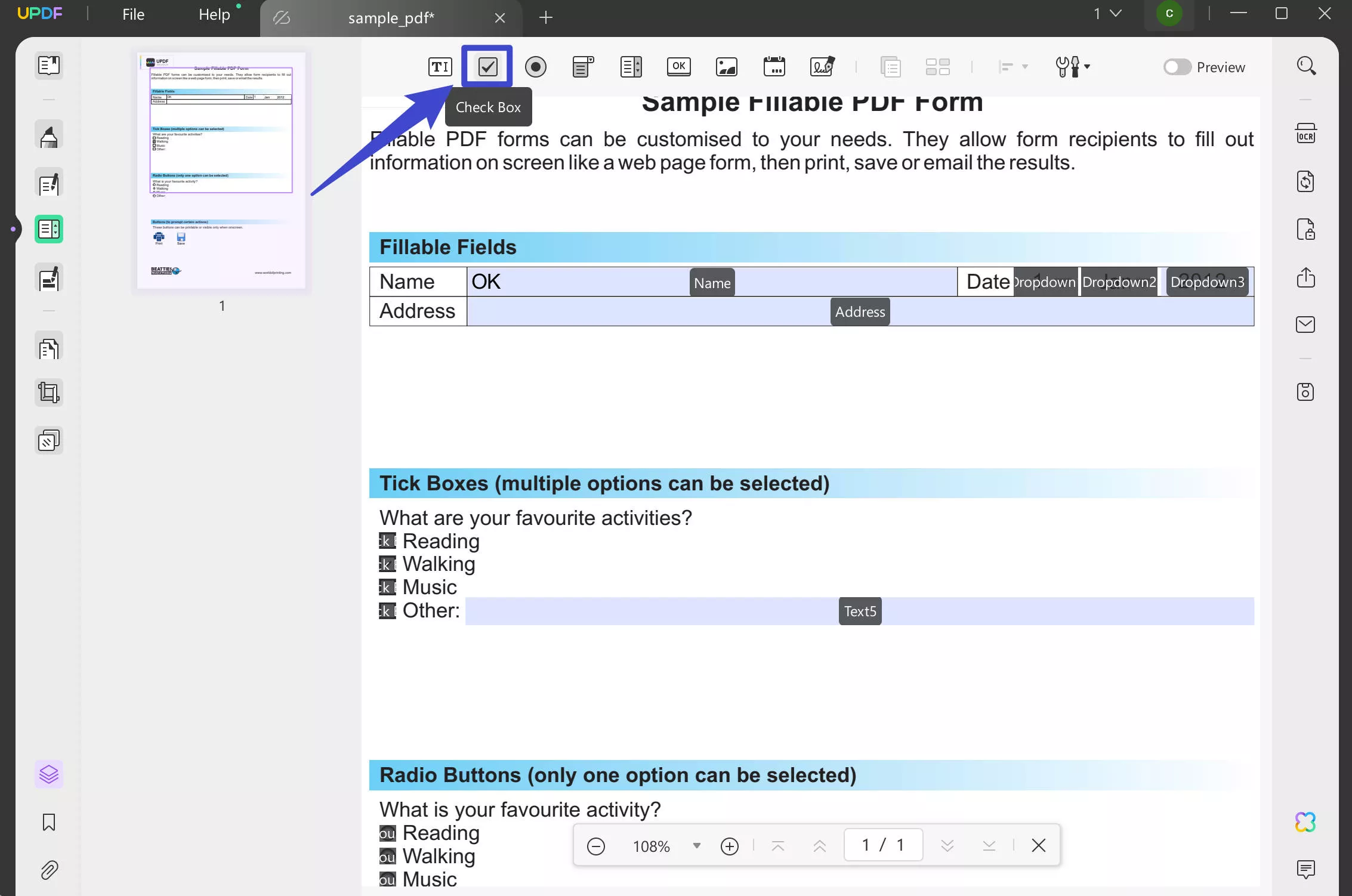Select the Radio Button form tool
1352x896 pixels.
[536, 66]
